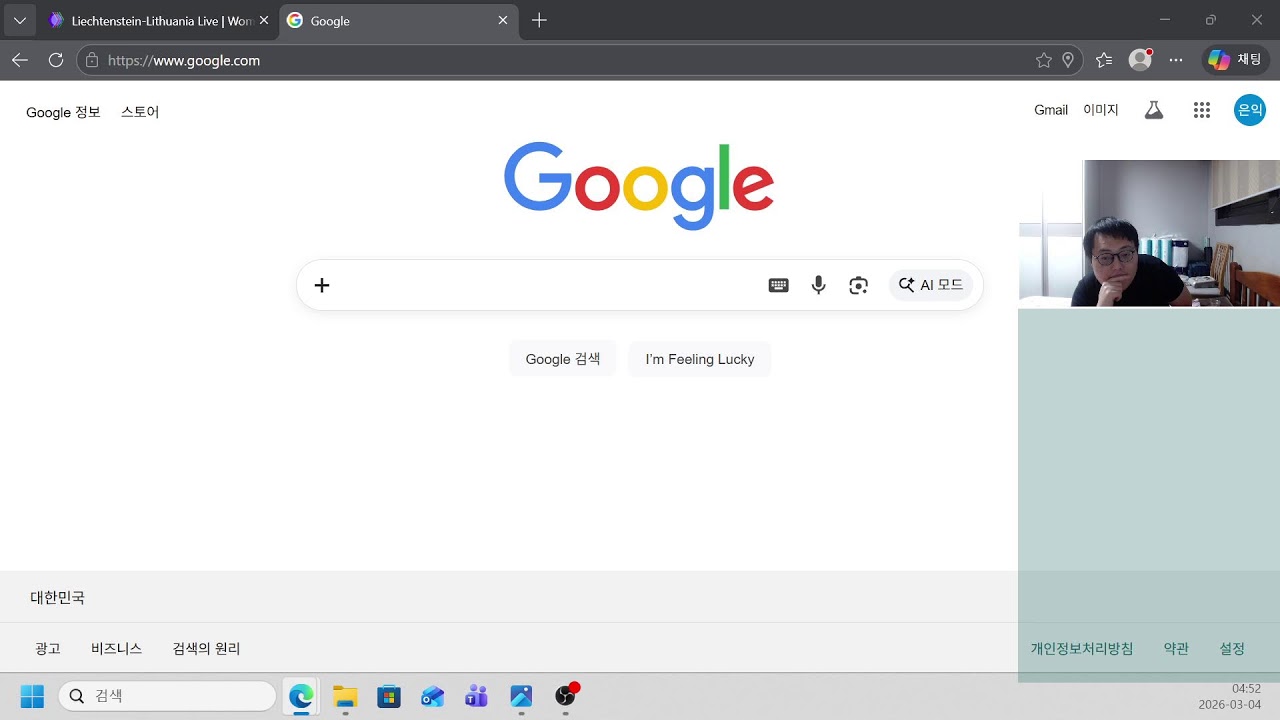Open the on-screen keyboard input tool
Image resolution: width=1280 pixels, height=720 pixels.
[x=778, y=285]
